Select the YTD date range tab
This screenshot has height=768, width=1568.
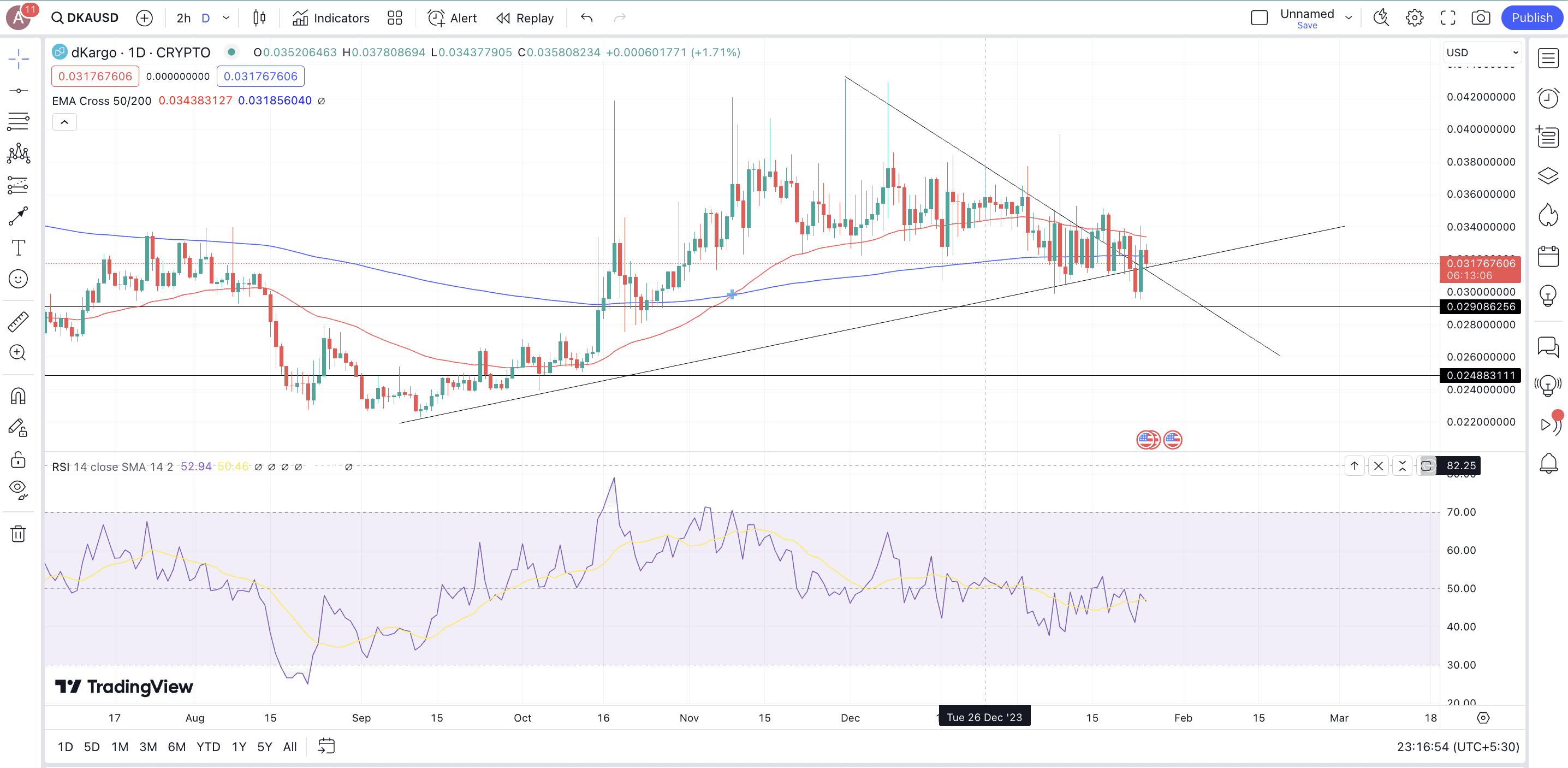click(x=208, y=747)
